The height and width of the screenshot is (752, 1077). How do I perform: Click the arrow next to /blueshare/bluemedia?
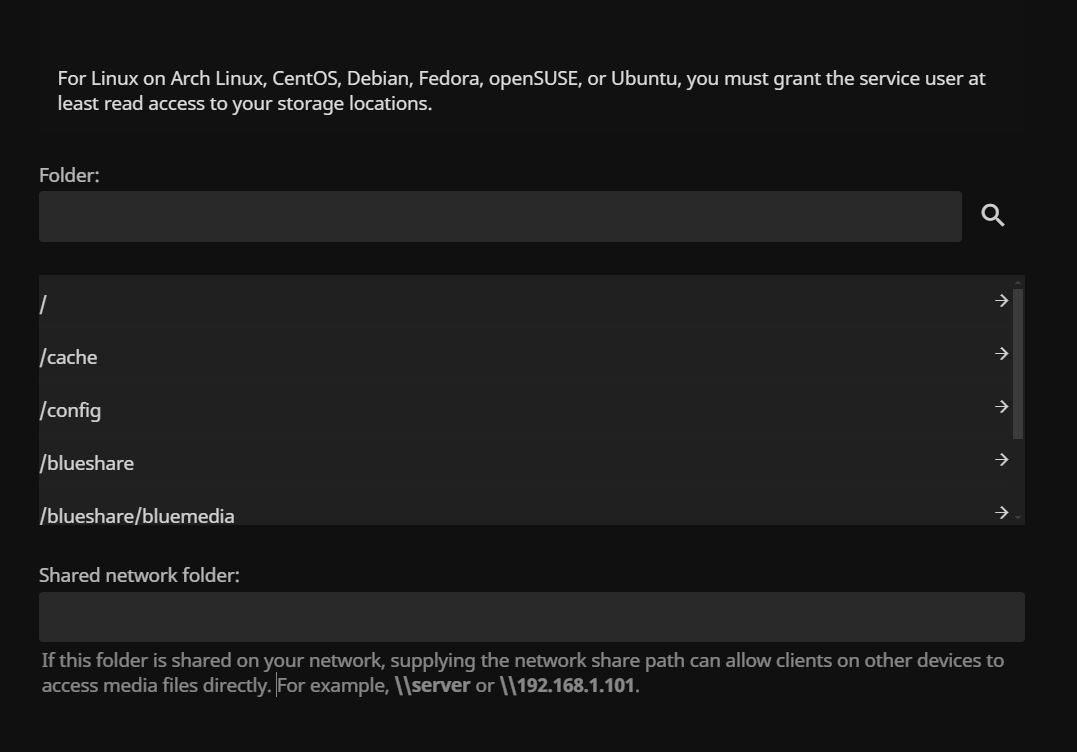pos(1001,513)
